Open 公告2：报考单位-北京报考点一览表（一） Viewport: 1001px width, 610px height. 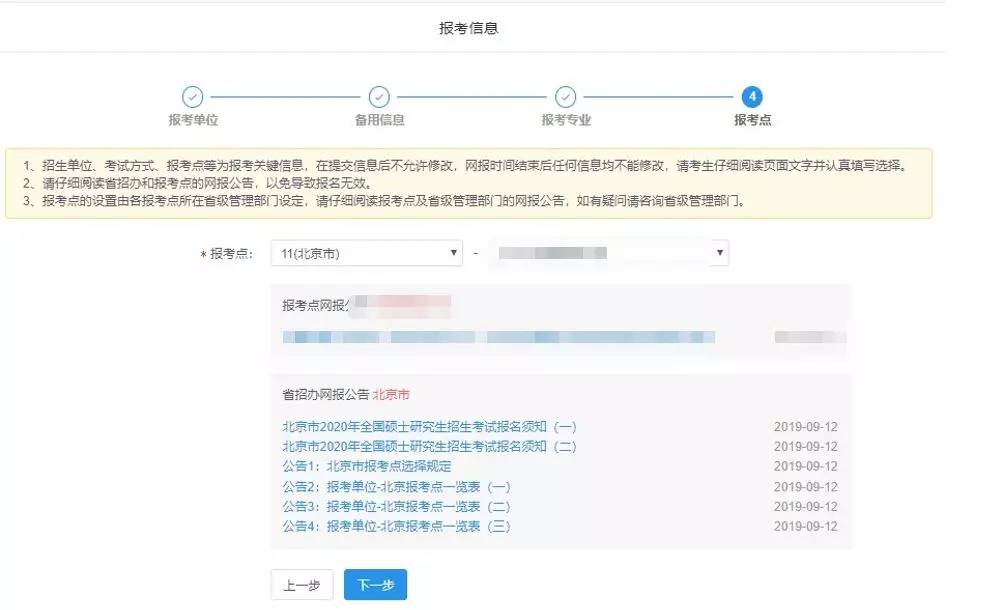click(x=396, y=487)
